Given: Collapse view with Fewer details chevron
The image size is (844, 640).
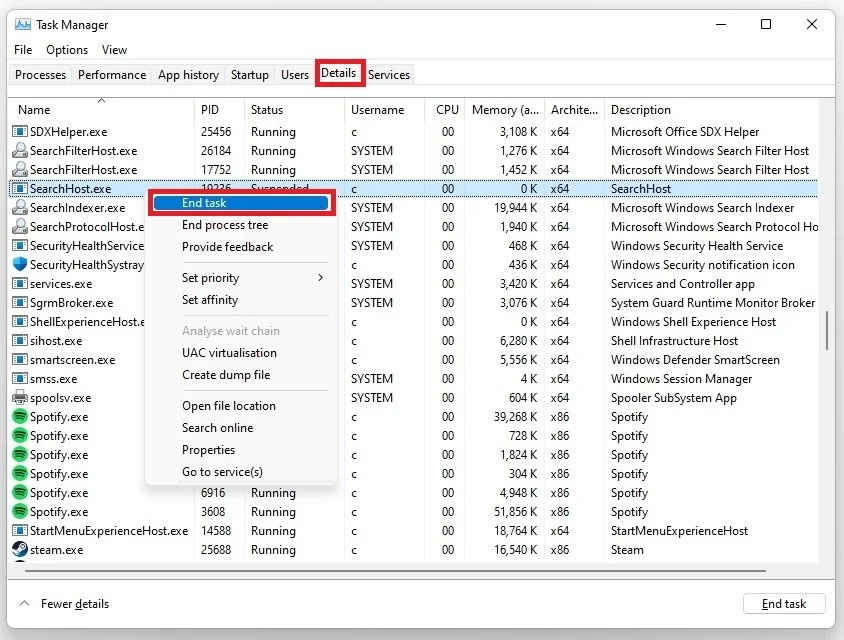Looking at the screenshot, I should click(x=24, y=603).
